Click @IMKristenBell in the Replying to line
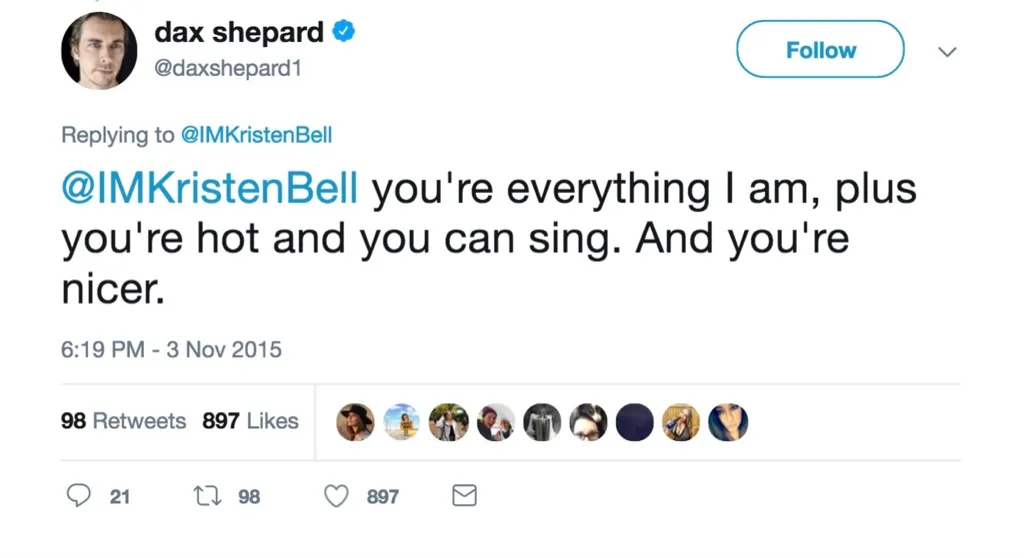The width and height of the screenshot is (1024, 558). click(255, 135)
